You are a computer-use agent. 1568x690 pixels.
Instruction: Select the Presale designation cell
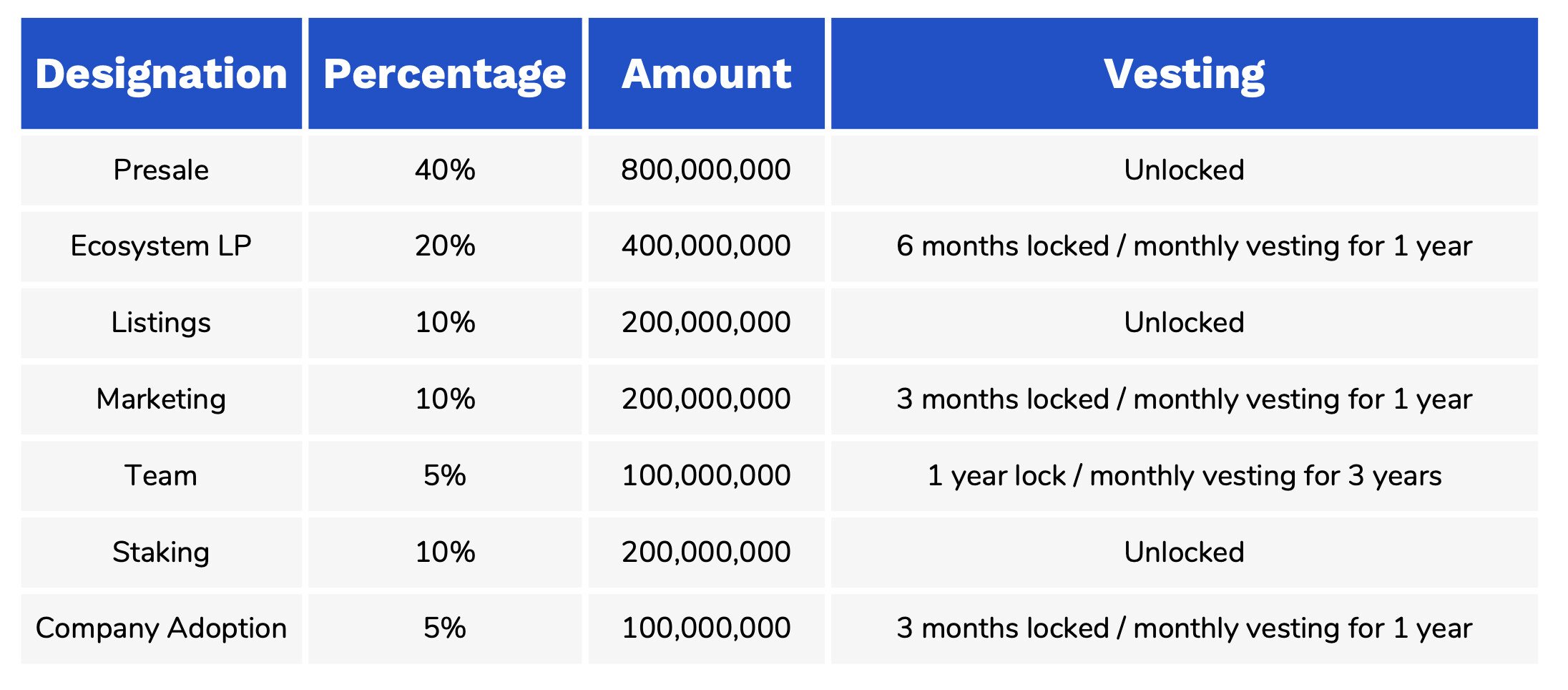(161, 170)
